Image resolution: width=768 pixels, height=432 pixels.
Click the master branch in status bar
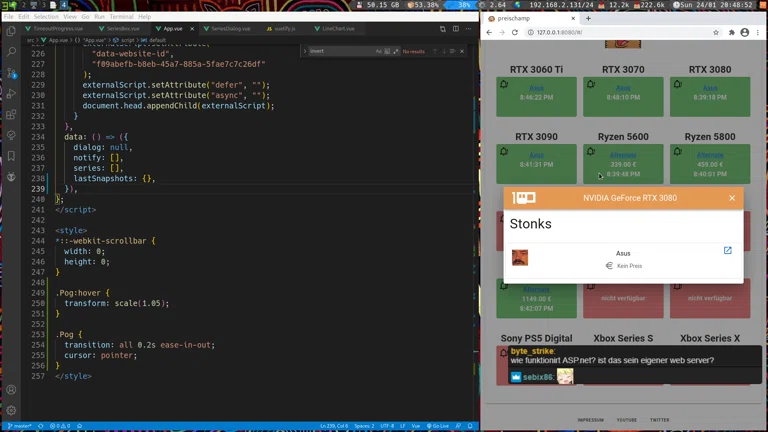click(21, 426)
